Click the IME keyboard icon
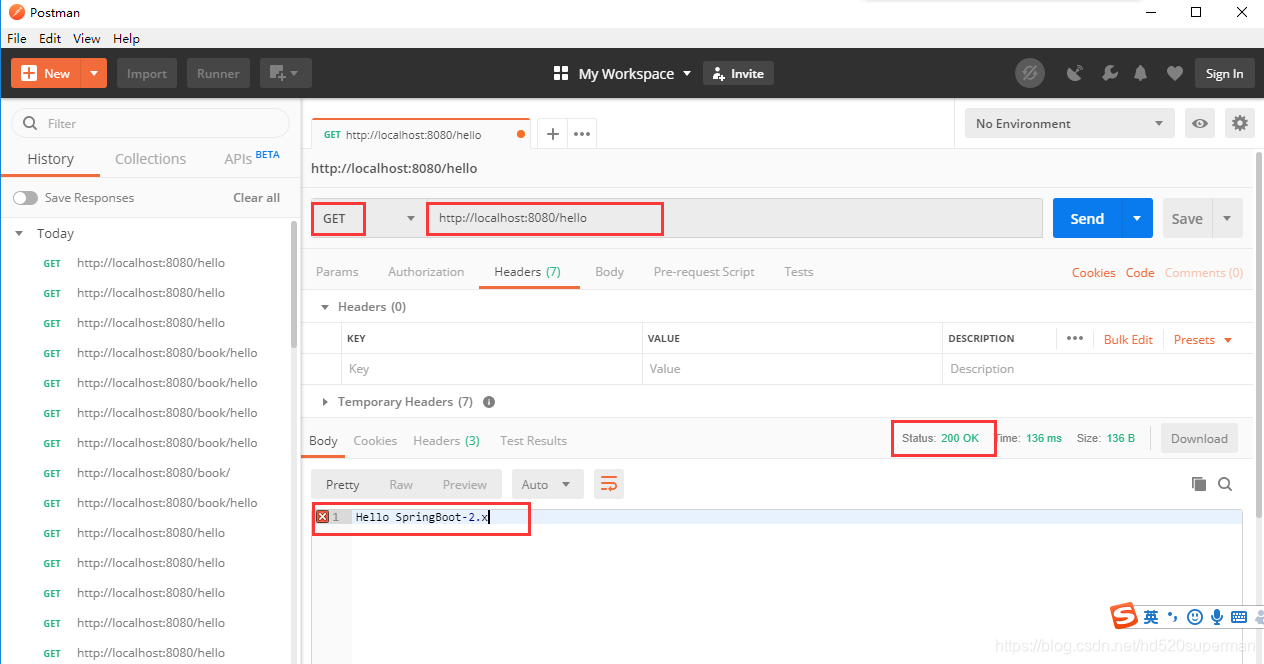Image resolution: width=1264 pixels, height=664 pixels. pyautogui.click(x=1239, y=617)
